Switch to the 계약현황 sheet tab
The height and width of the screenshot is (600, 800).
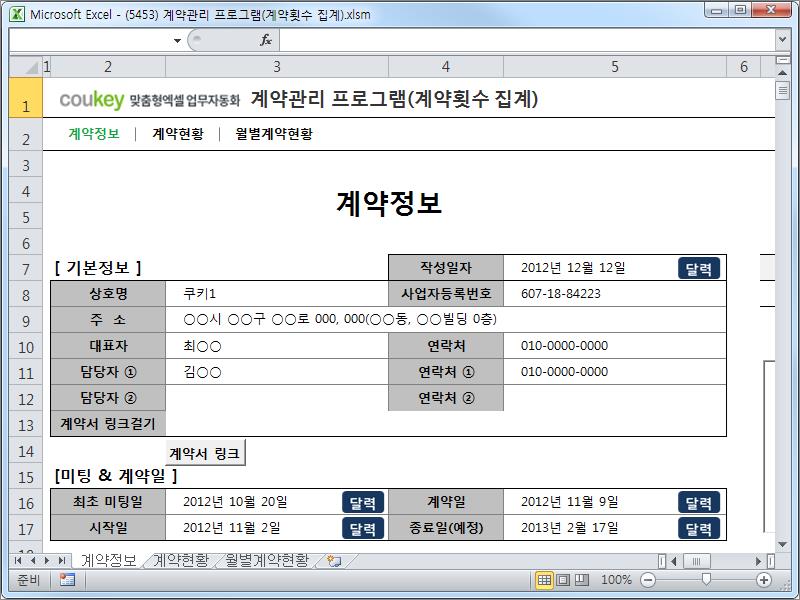click(181, 560)
